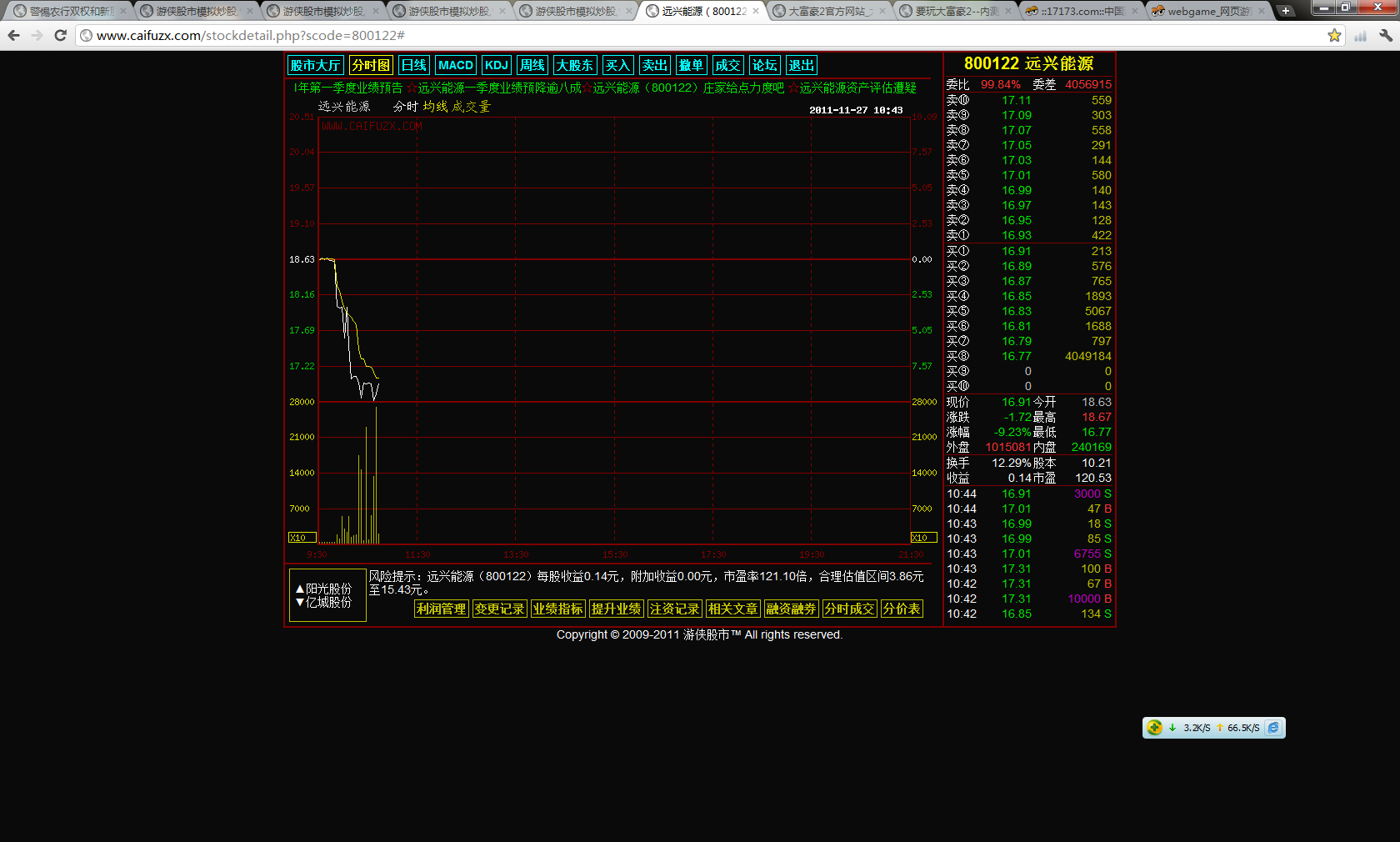1400x842 pixels.
Task: Open the 股市大厅 market hall
Action: 315,65
